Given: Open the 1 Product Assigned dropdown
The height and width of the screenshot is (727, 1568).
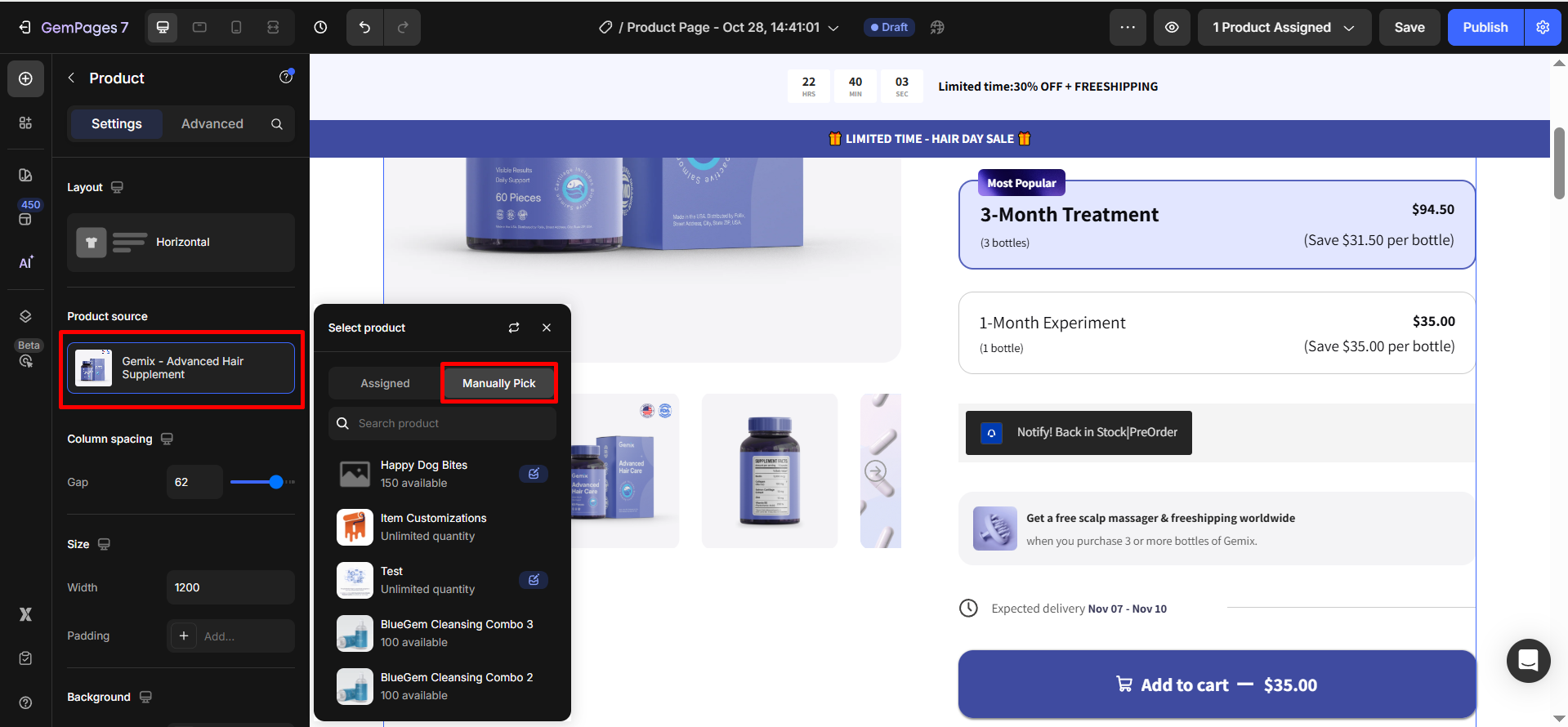Looking at the screenshot, I should click(1284, 28).
